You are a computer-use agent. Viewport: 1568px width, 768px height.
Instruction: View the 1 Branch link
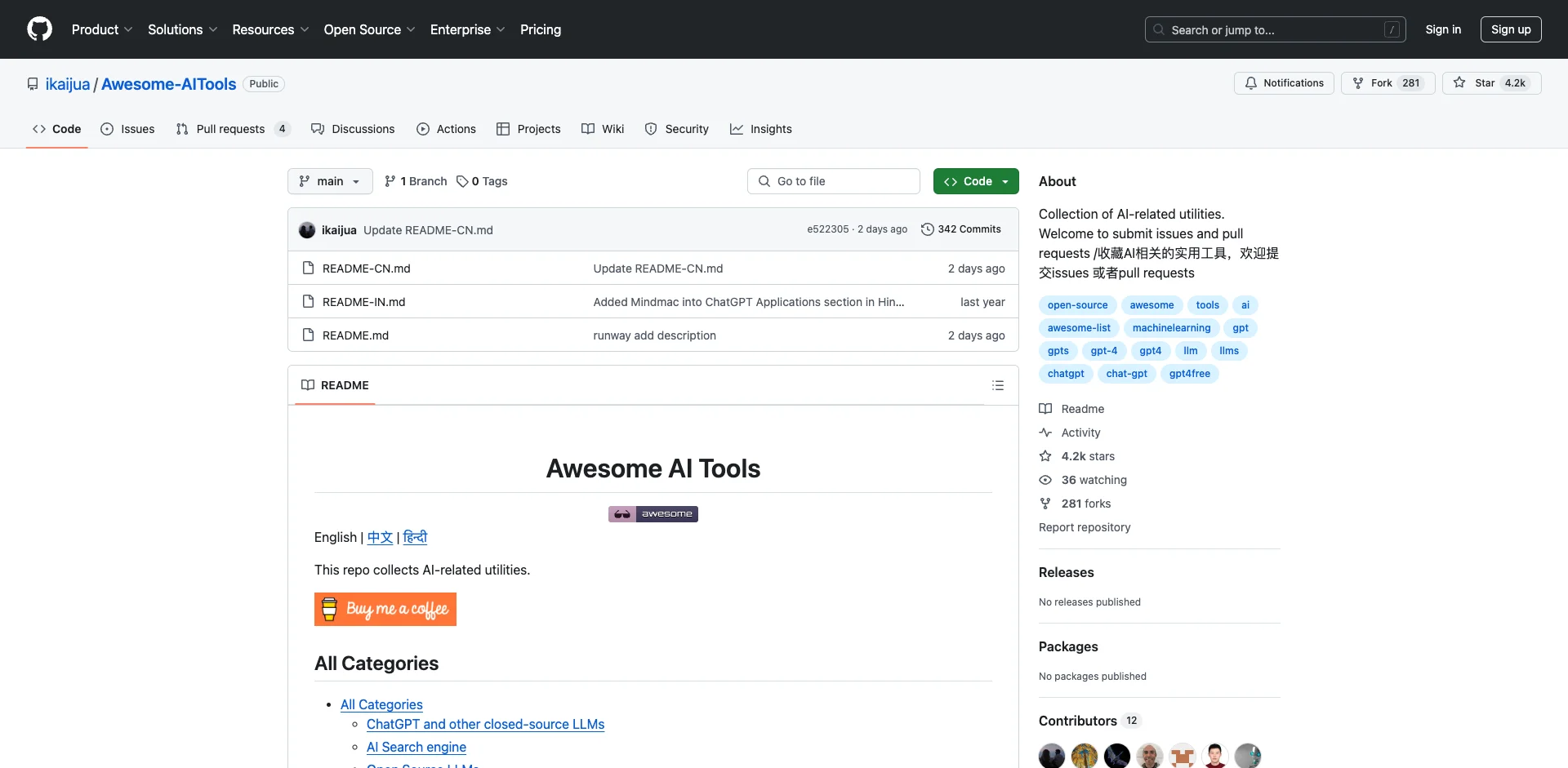click(416, 181)
